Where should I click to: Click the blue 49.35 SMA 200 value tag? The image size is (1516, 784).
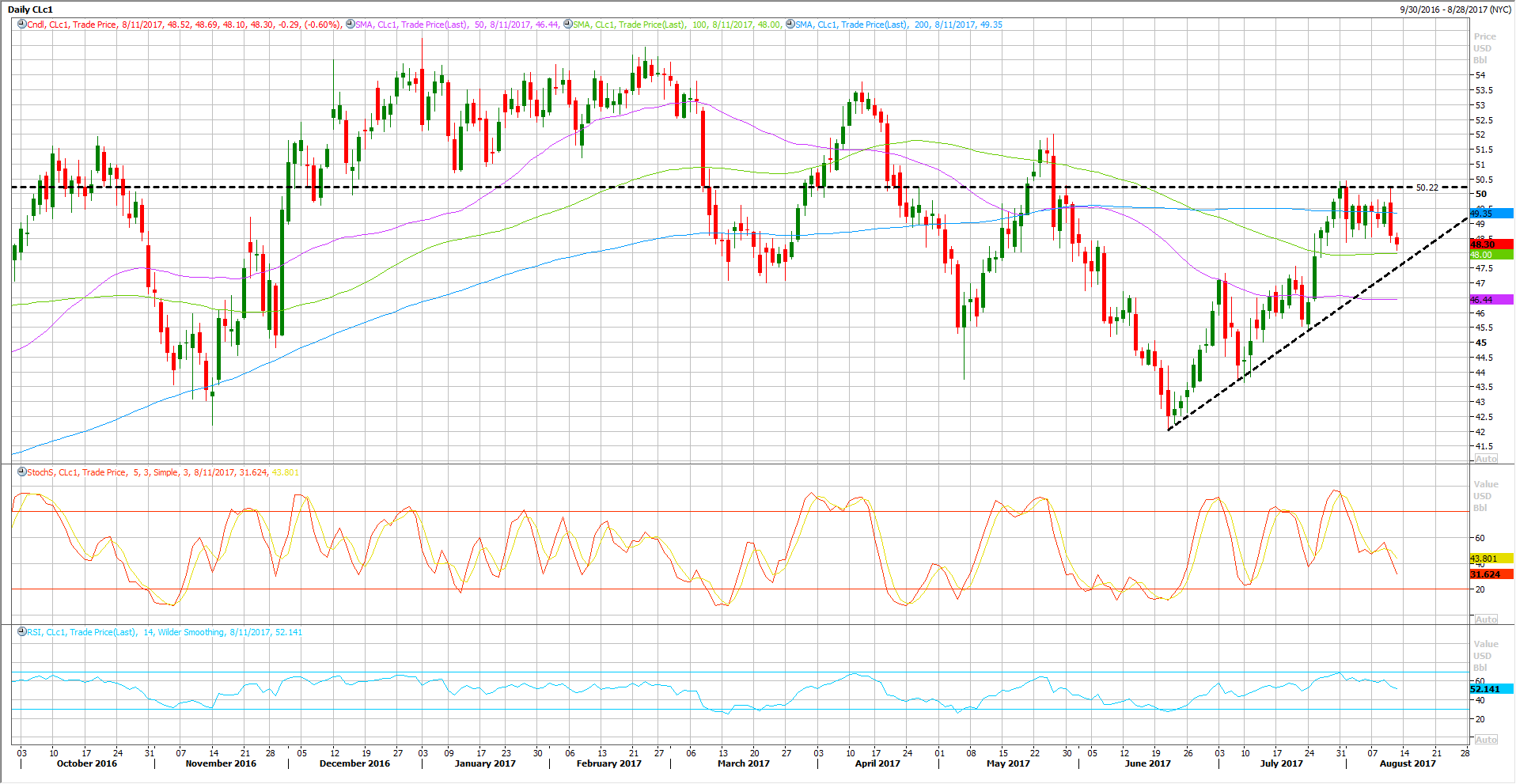point(1490,214)
